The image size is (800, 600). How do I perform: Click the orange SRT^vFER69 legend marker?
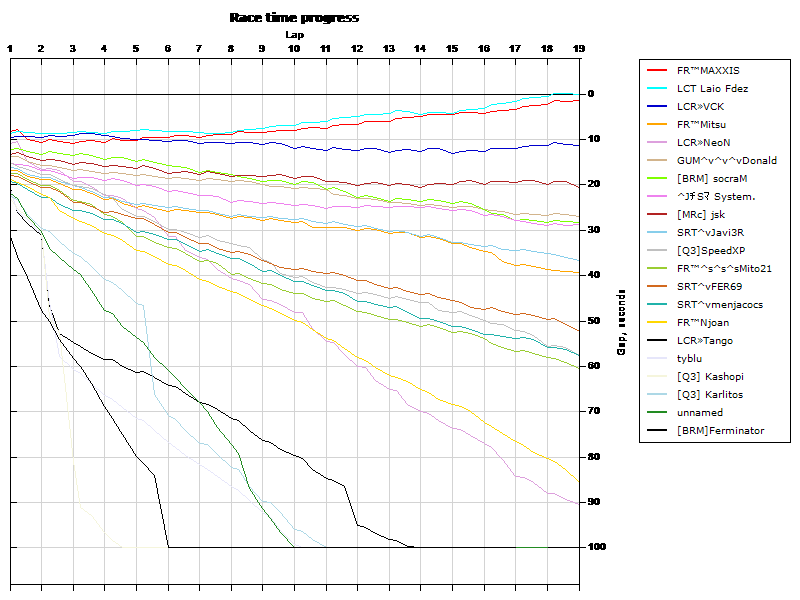657,287
